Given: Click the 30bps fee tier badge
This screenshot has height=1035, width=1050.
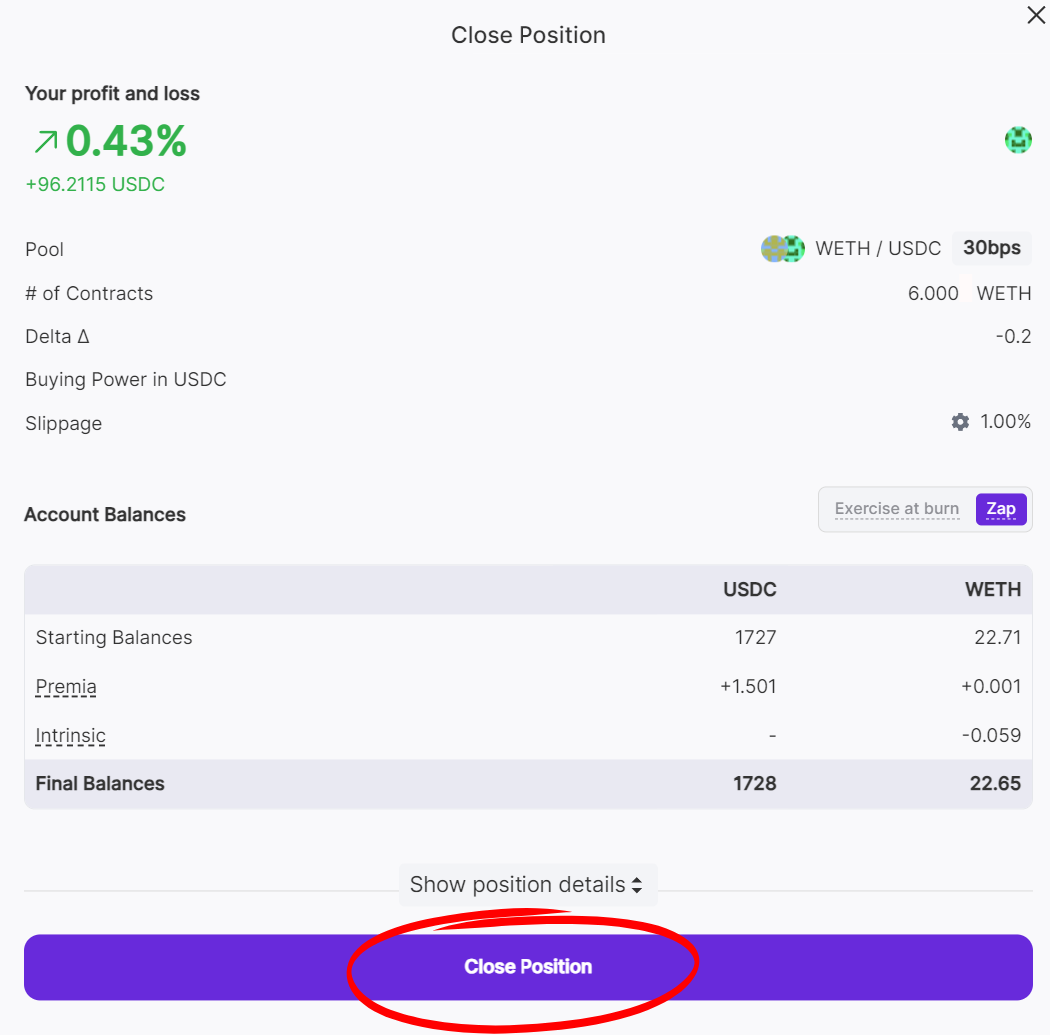Looking at the screenshot, I should [991, 248].
